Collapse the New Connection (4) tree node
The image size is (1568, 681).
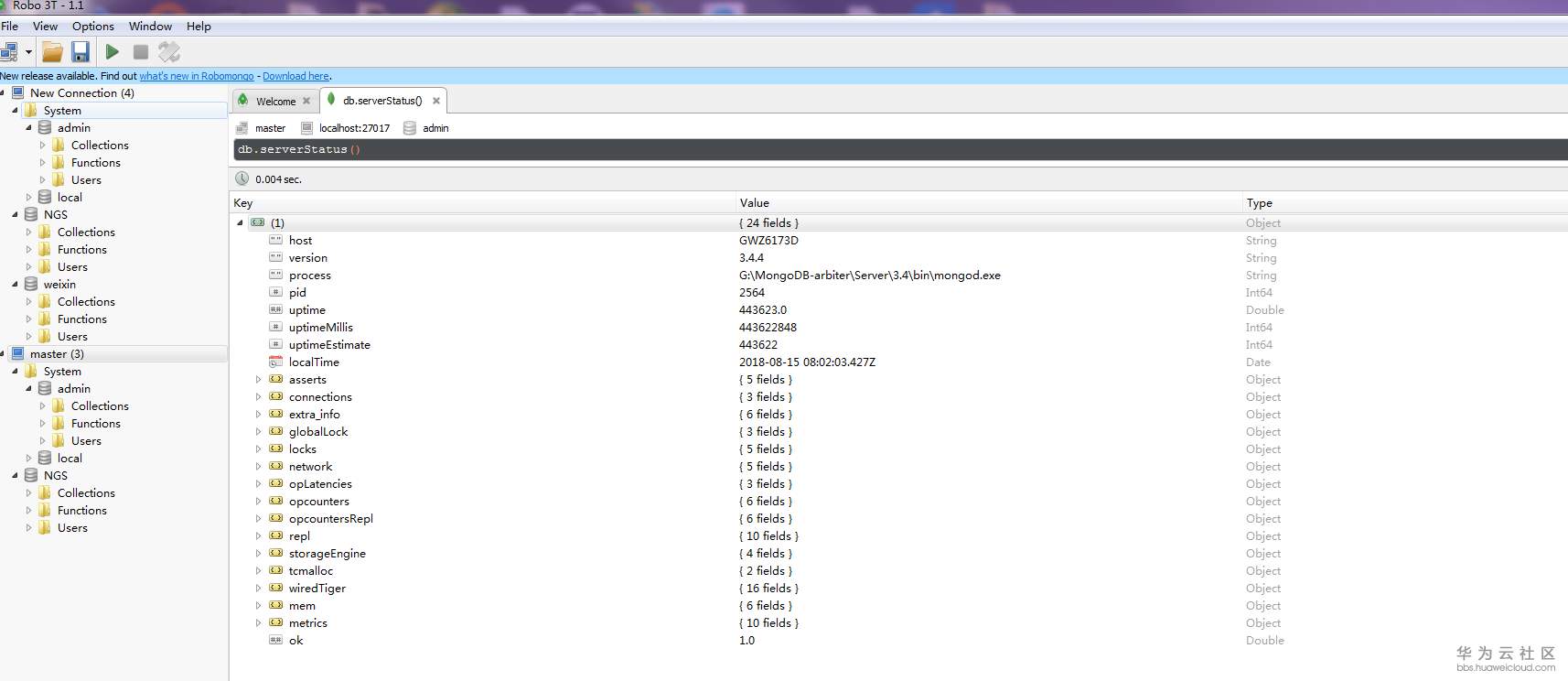[x=3, y=92]
